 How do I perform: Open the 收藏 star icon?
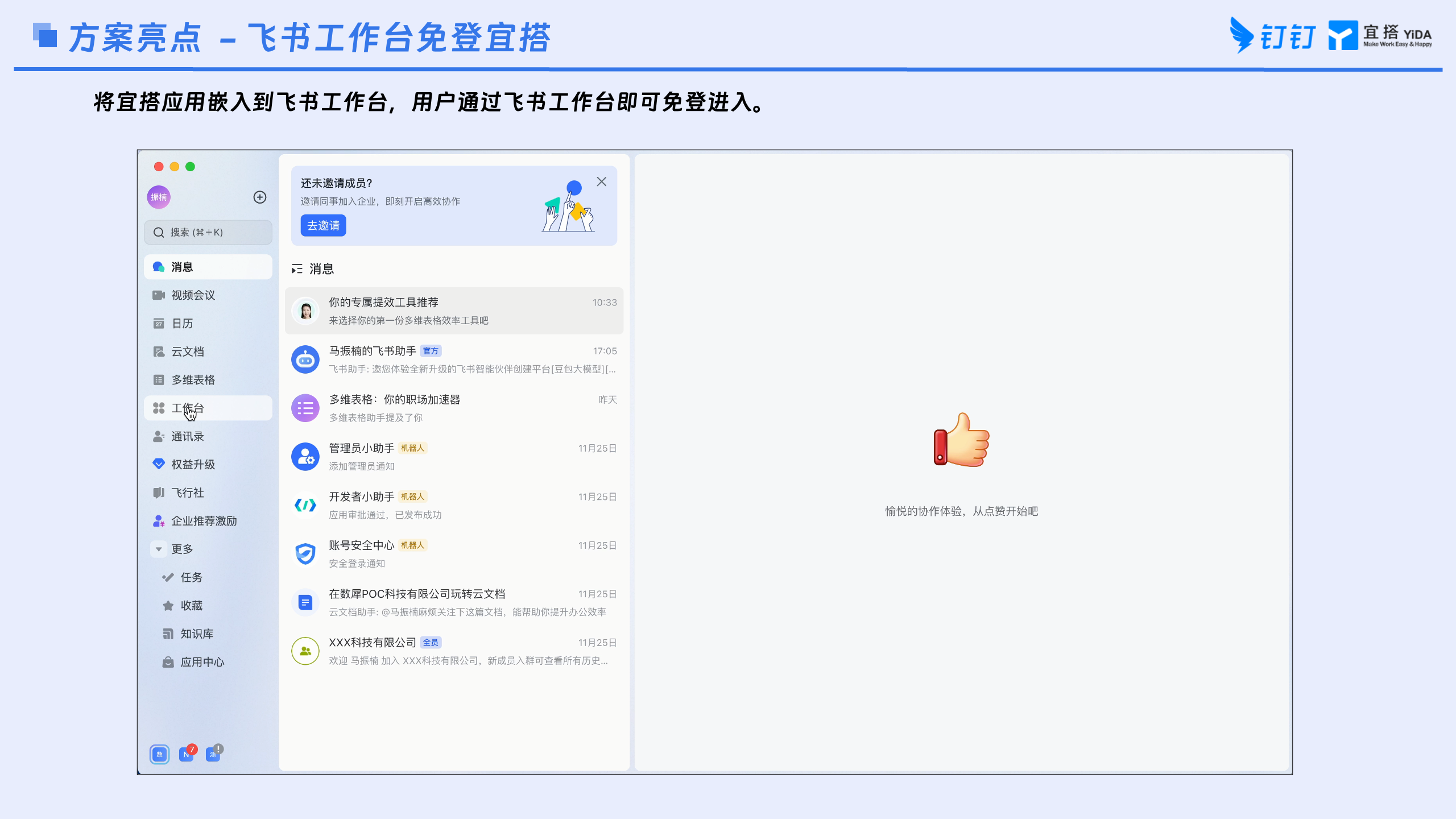pyautogui.click(x=168, y=606)
